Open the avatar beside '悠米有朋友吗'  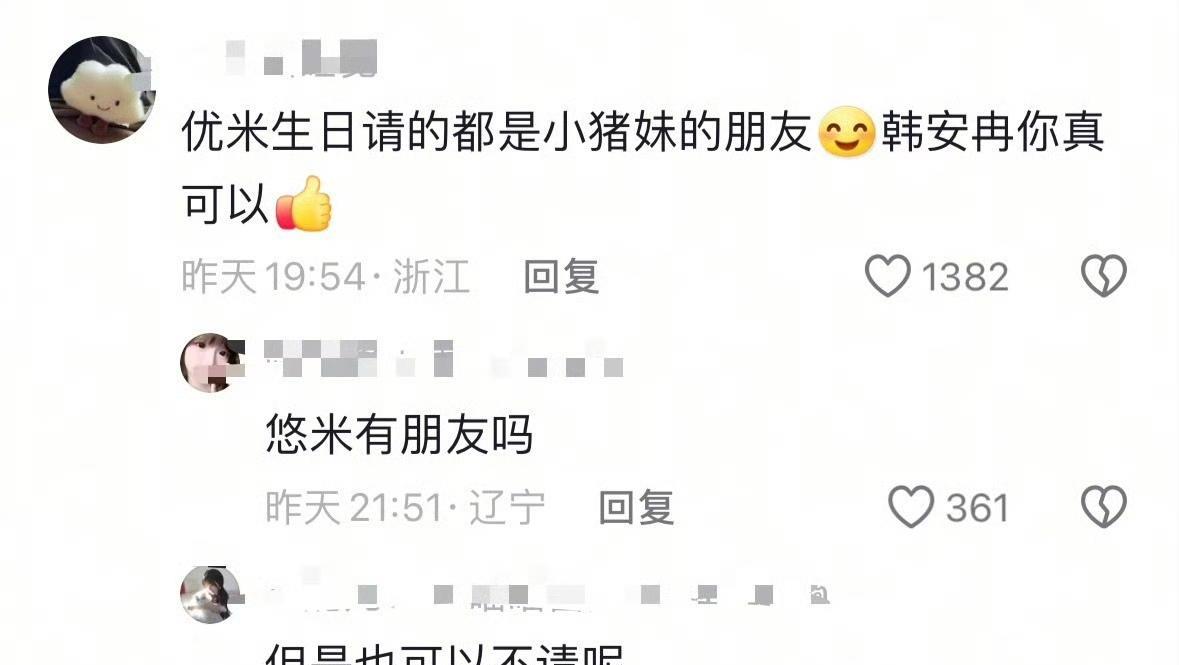211,363
